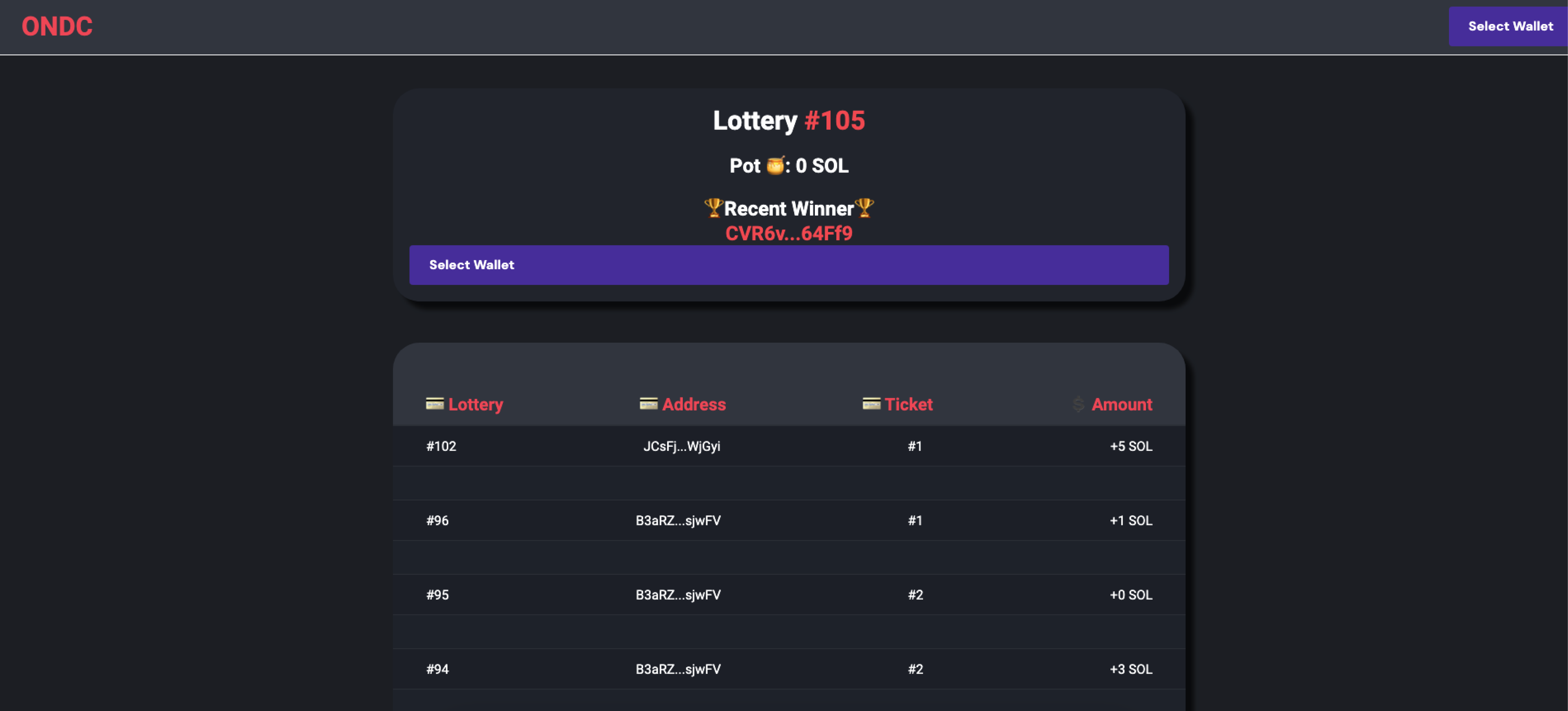The image size is (1568, 711).
Task: Click the Lottery #105 heading number
Action: pyautogui.click(x=835, y=120)
